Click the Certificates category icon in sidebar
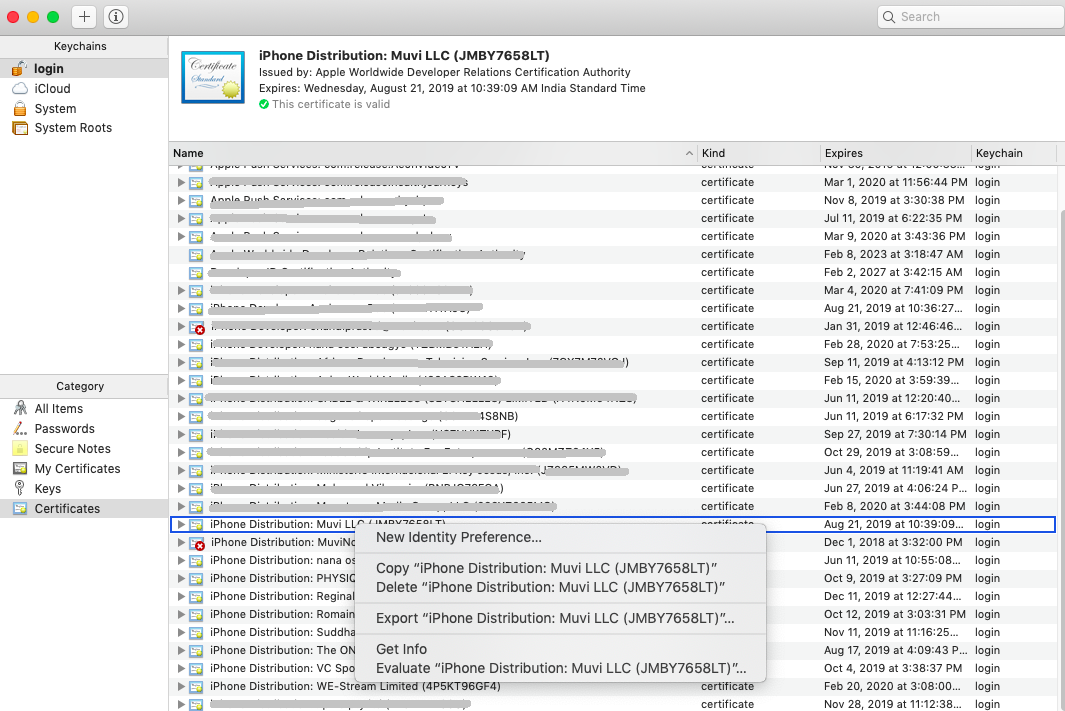This screenshot has width=1065, height=711. pos(20,509)
